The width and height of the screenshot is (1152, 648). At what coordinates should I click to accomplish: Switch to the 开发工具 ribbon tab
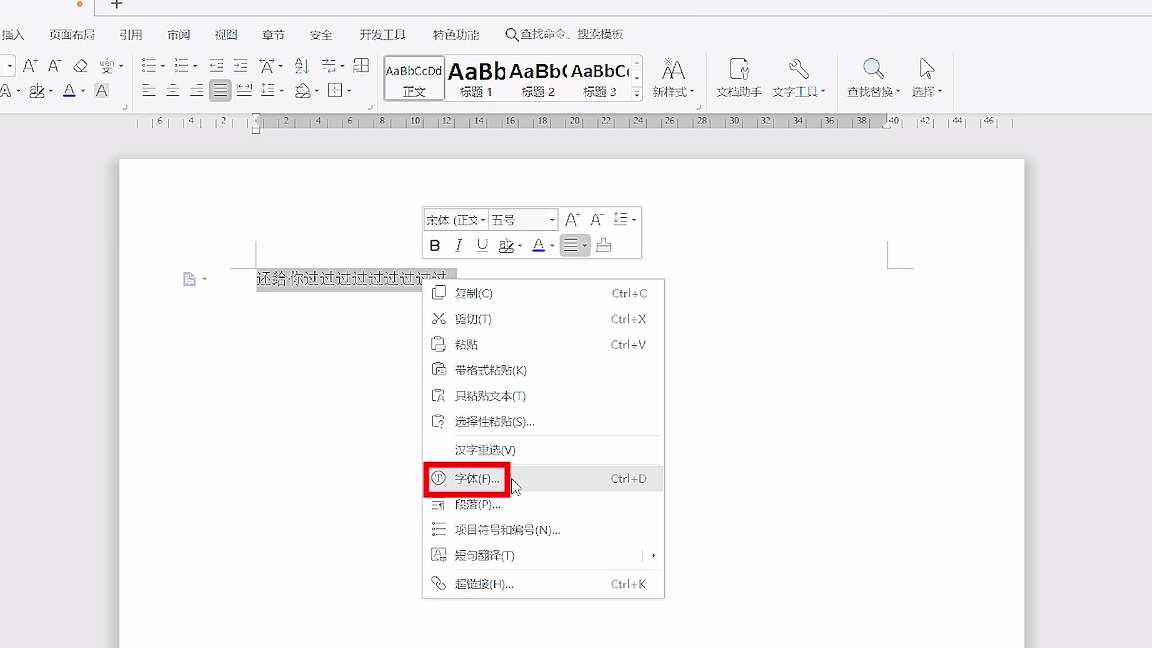pyautogui.click(x=383, y=35)
